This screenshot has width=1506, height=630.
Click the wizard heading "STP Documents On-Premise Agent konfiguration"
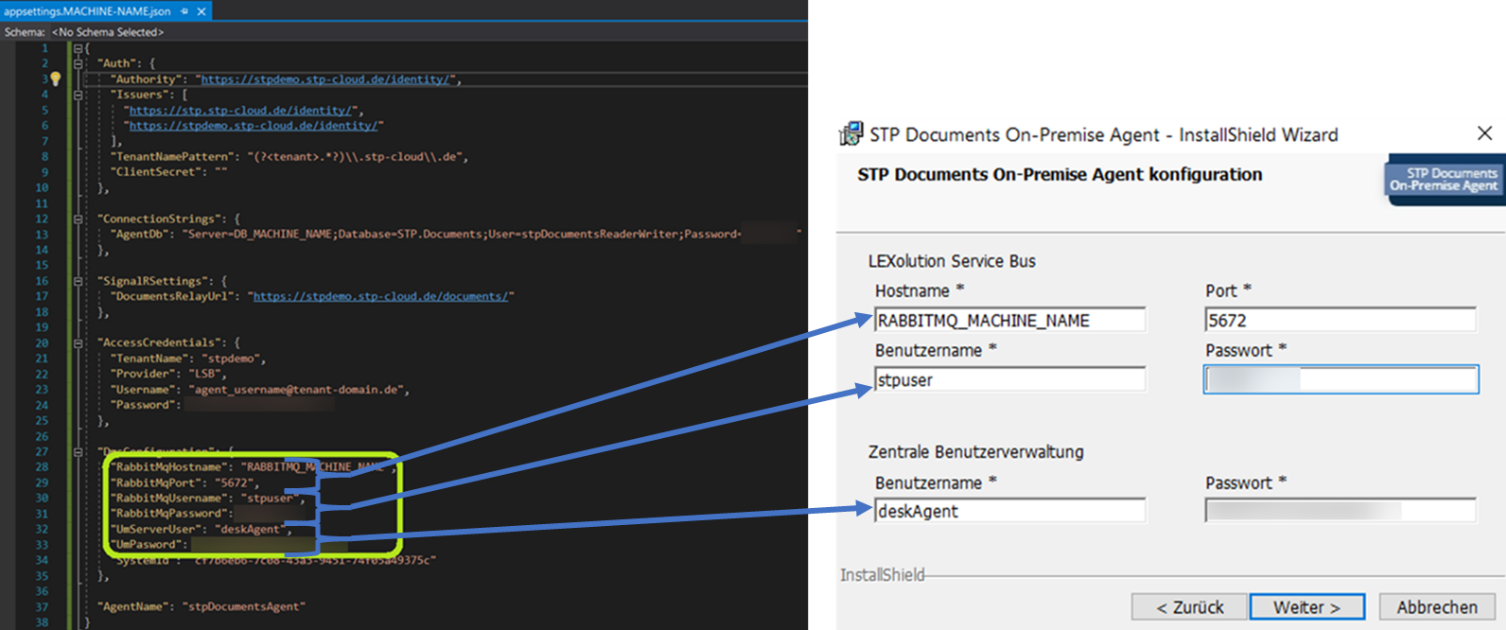(x=1060, y=175)
